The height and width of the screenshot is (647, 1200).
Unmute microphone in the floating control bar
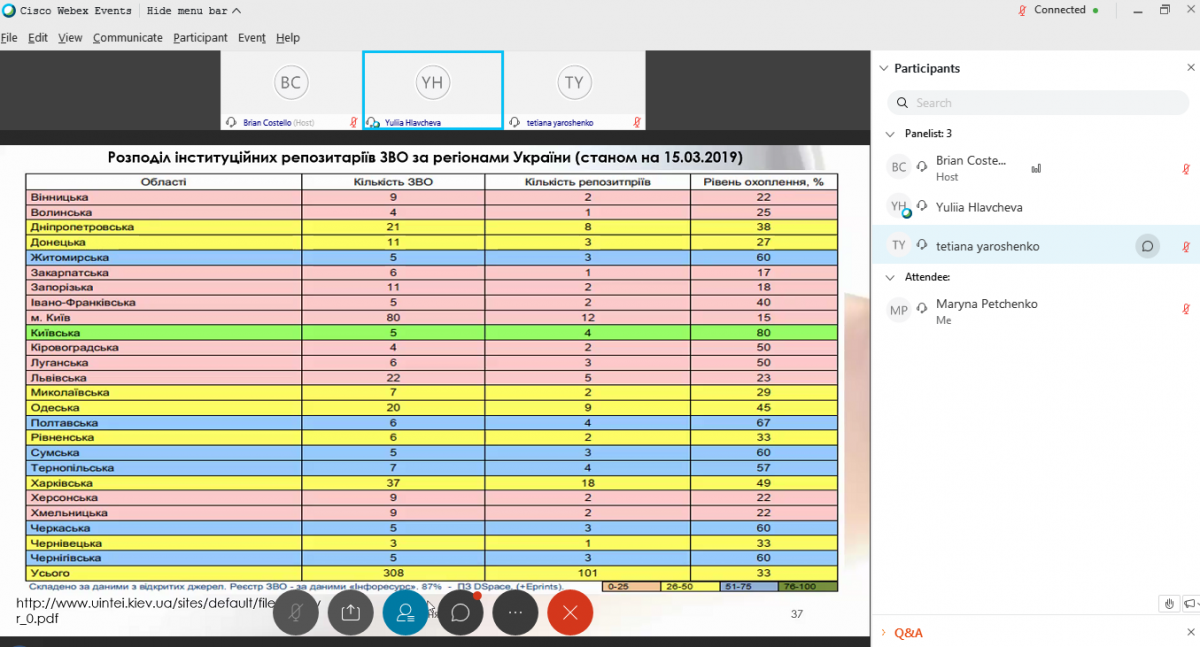(296, 613)
